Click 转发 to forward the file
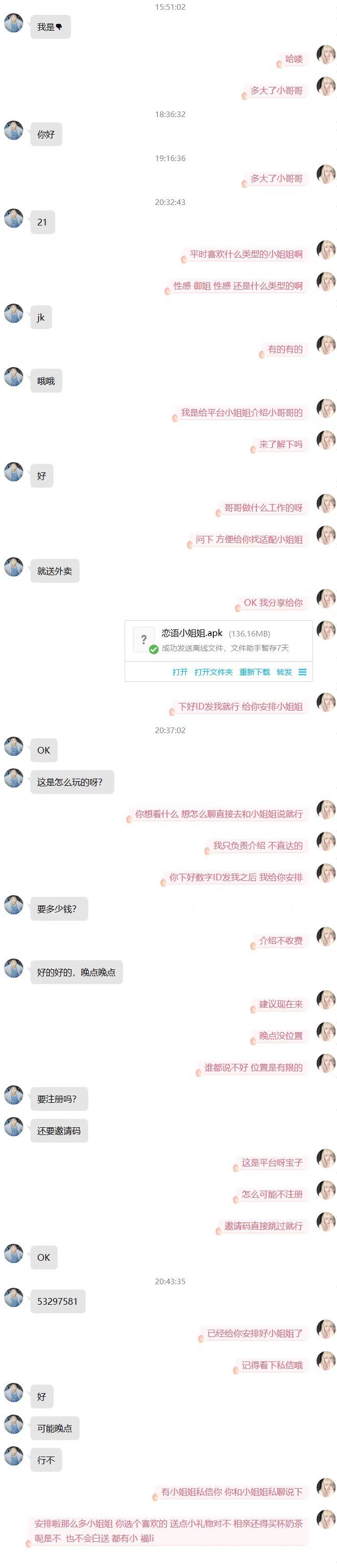Screen dimensions: 337x1568 point(284,672)
